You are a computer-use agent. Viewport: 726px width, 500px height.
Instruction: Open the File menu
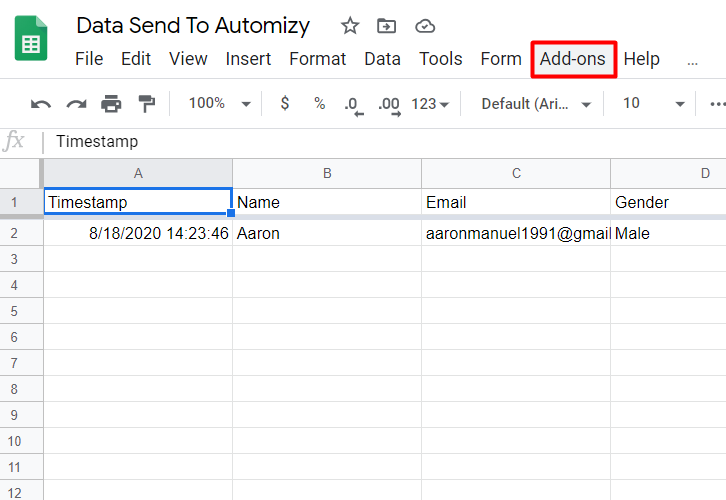[89, 59]
